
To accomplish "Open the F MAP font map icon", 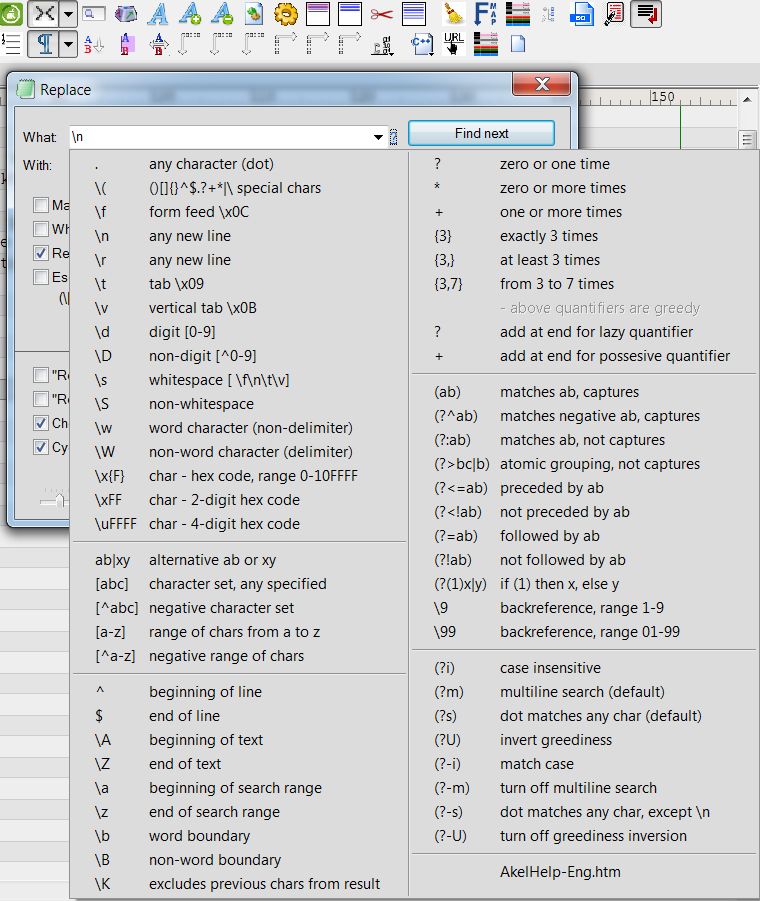I will [x=486, y=14].
